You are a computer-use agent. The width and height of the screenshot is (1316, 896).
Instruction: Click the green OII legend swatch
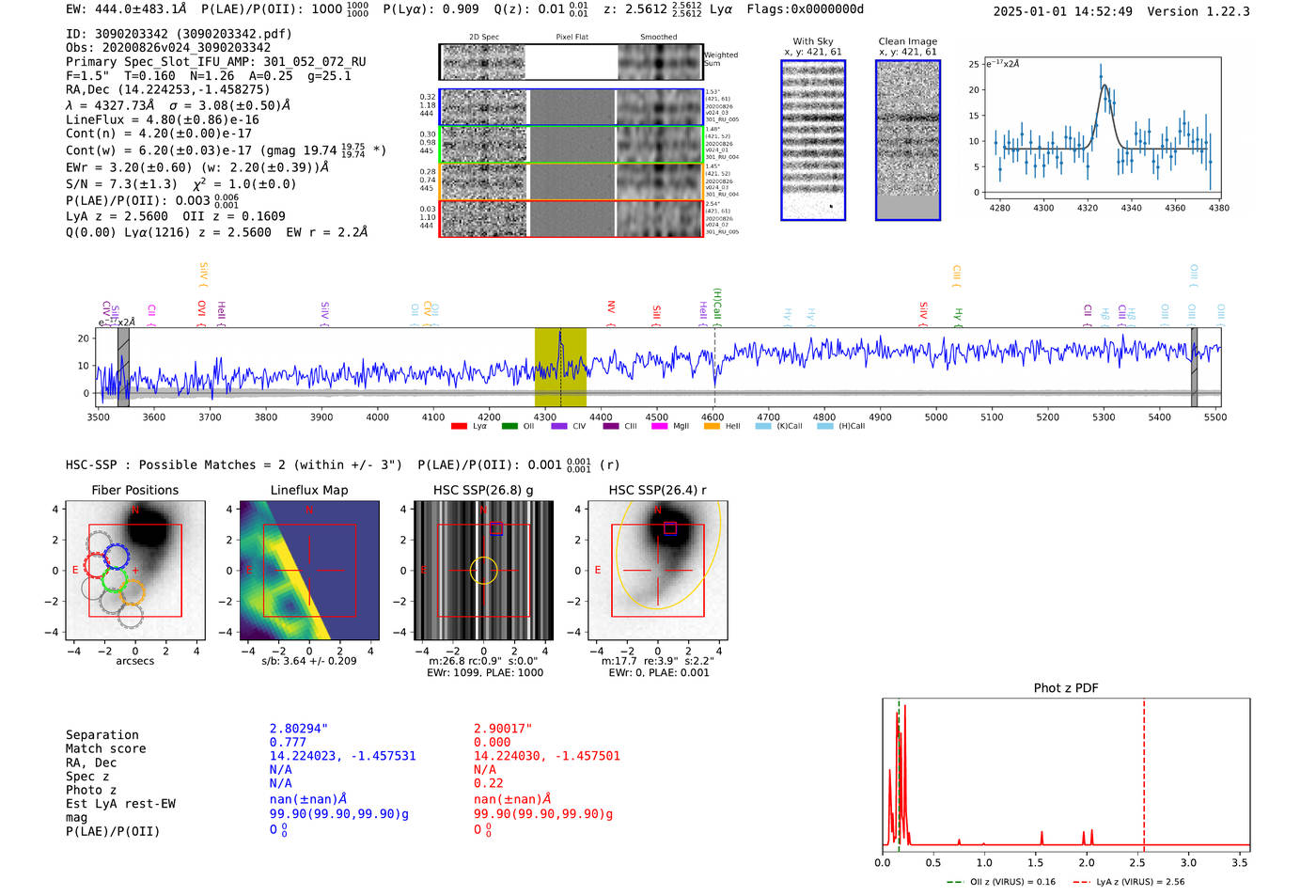pyautogui.click(x=509, y=427)
